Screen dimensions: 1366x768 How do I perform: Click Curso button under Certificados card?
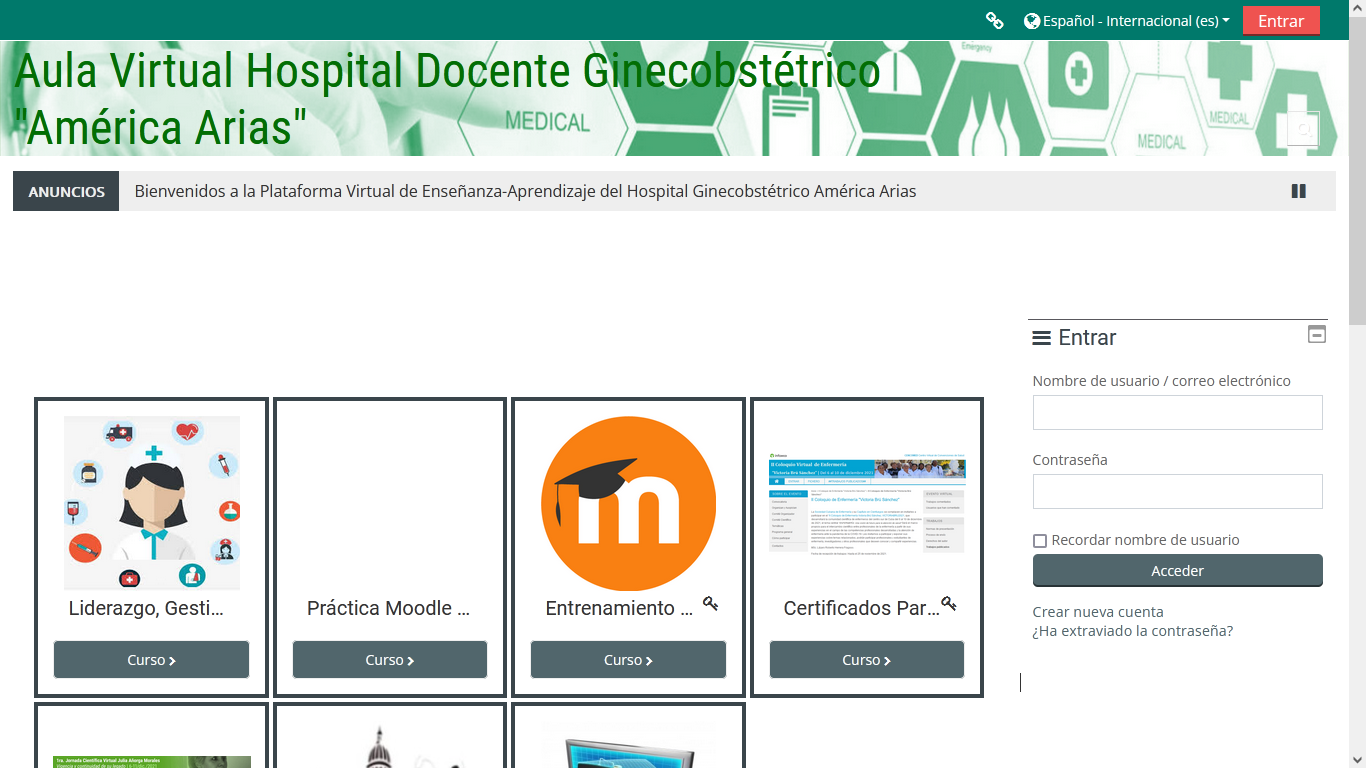[x=866, y=660]
